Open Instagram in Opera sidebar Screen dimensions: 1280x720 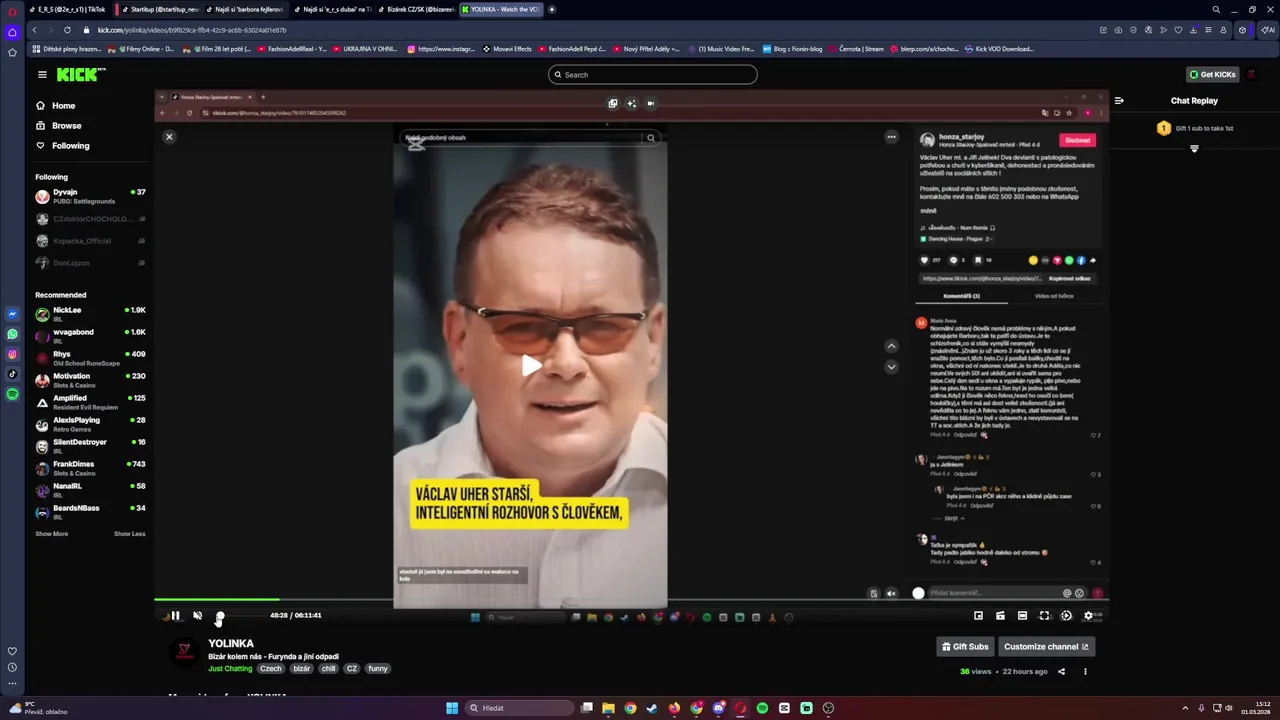coord(12,354)
